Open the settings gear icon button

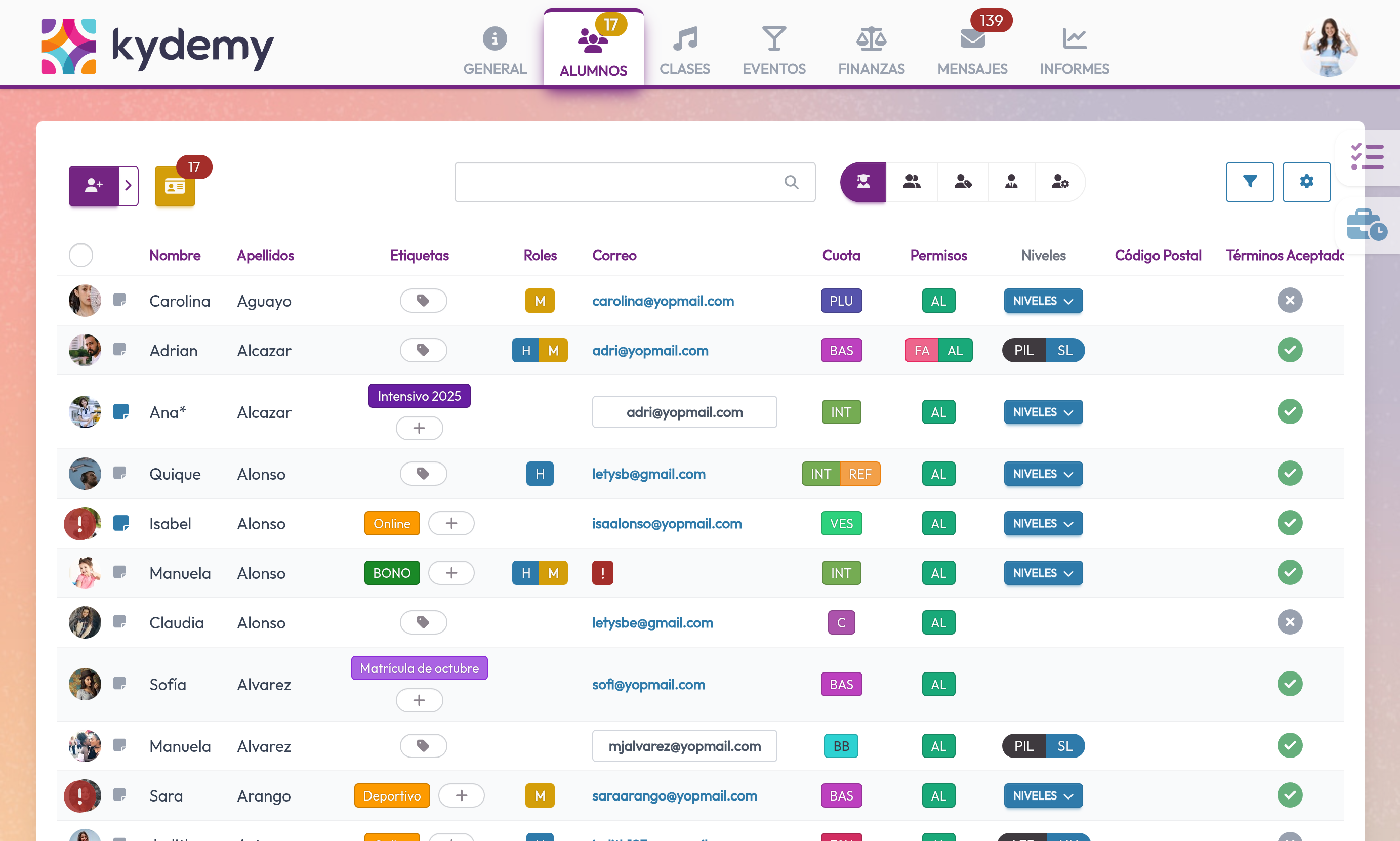click(1306, 182)
